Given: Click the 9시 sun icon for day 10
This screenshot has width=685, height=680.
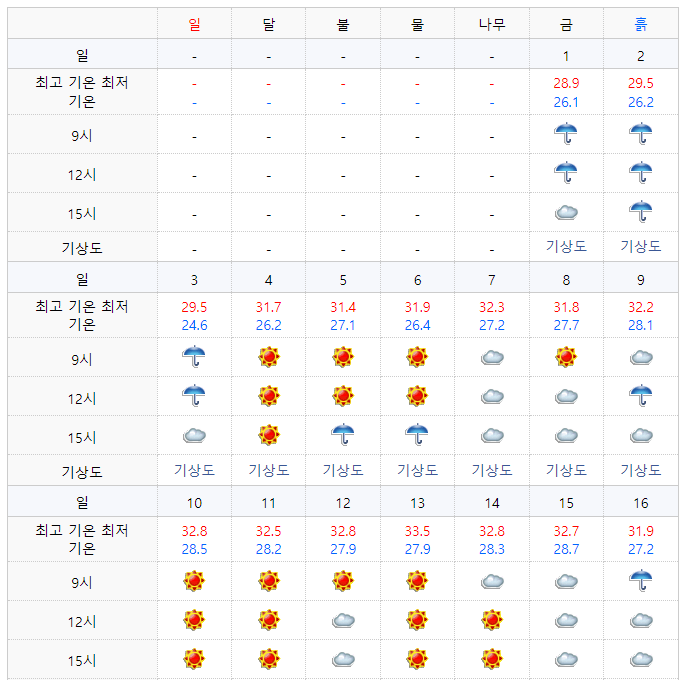Looking at the screenshot, I should click(x=194, y=581).
